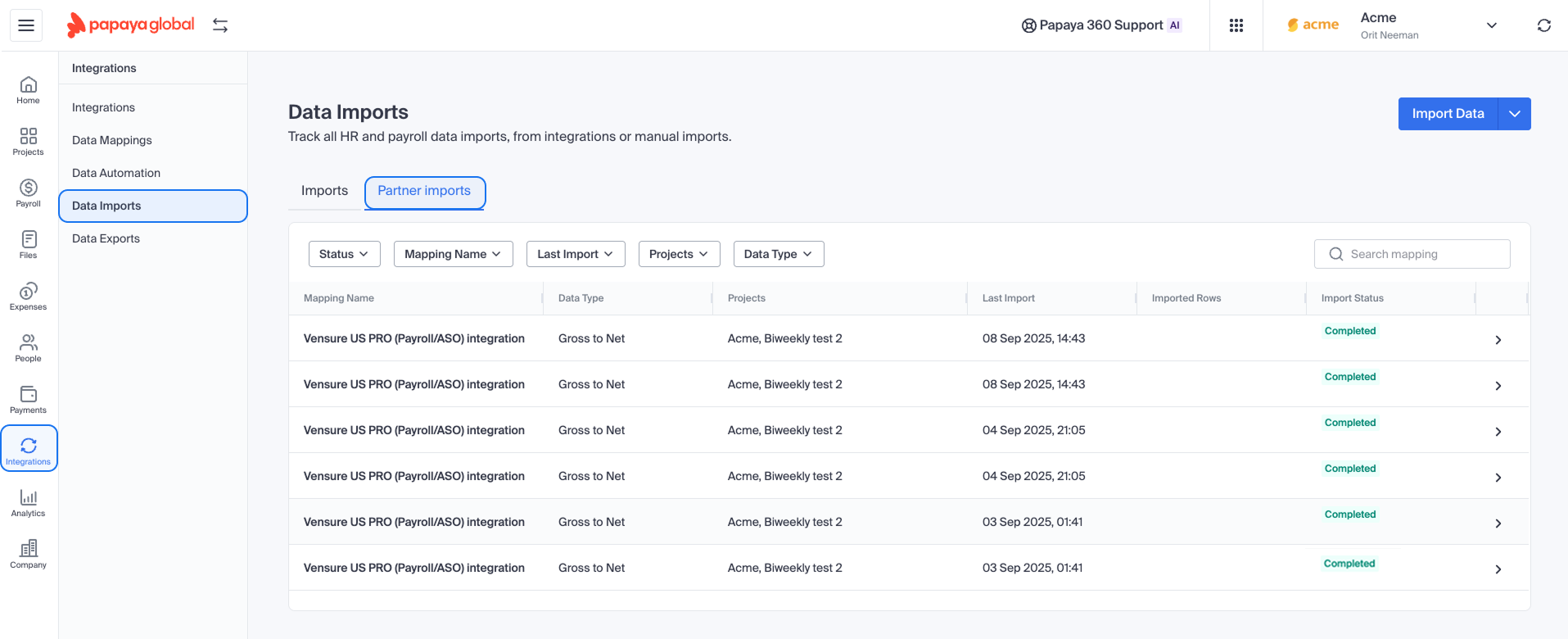Click the refresh icon in the top bar
This screenshot has height=639, width=1568.
tap(1544, 25)
